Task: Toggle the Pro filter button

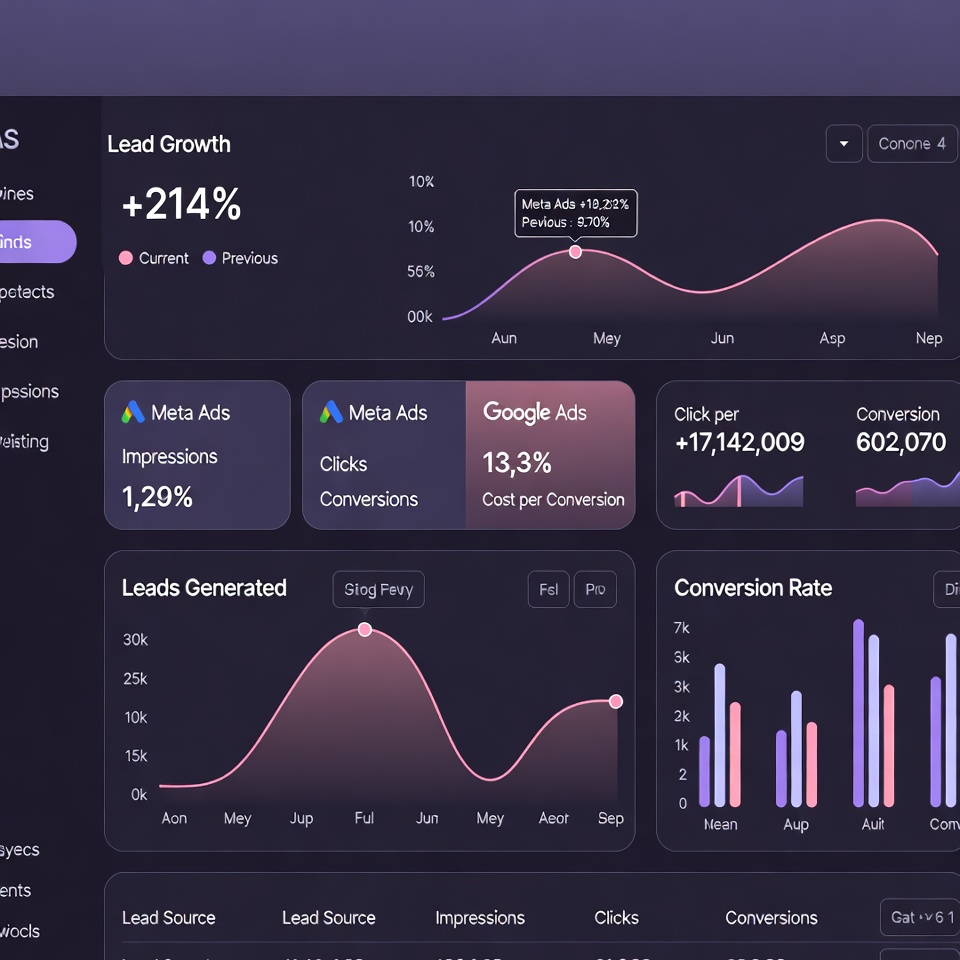Action: pyautogui.click(x=595, y=589)
